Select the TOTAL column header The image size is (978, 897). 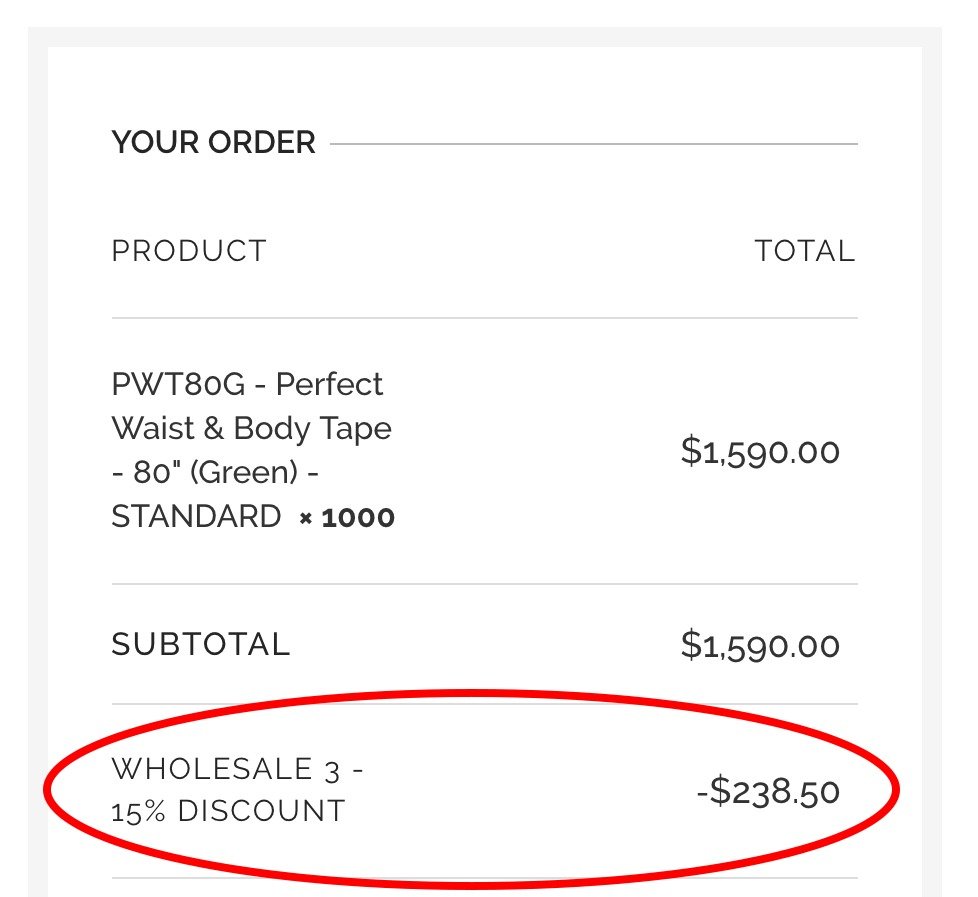click(804, 250)
